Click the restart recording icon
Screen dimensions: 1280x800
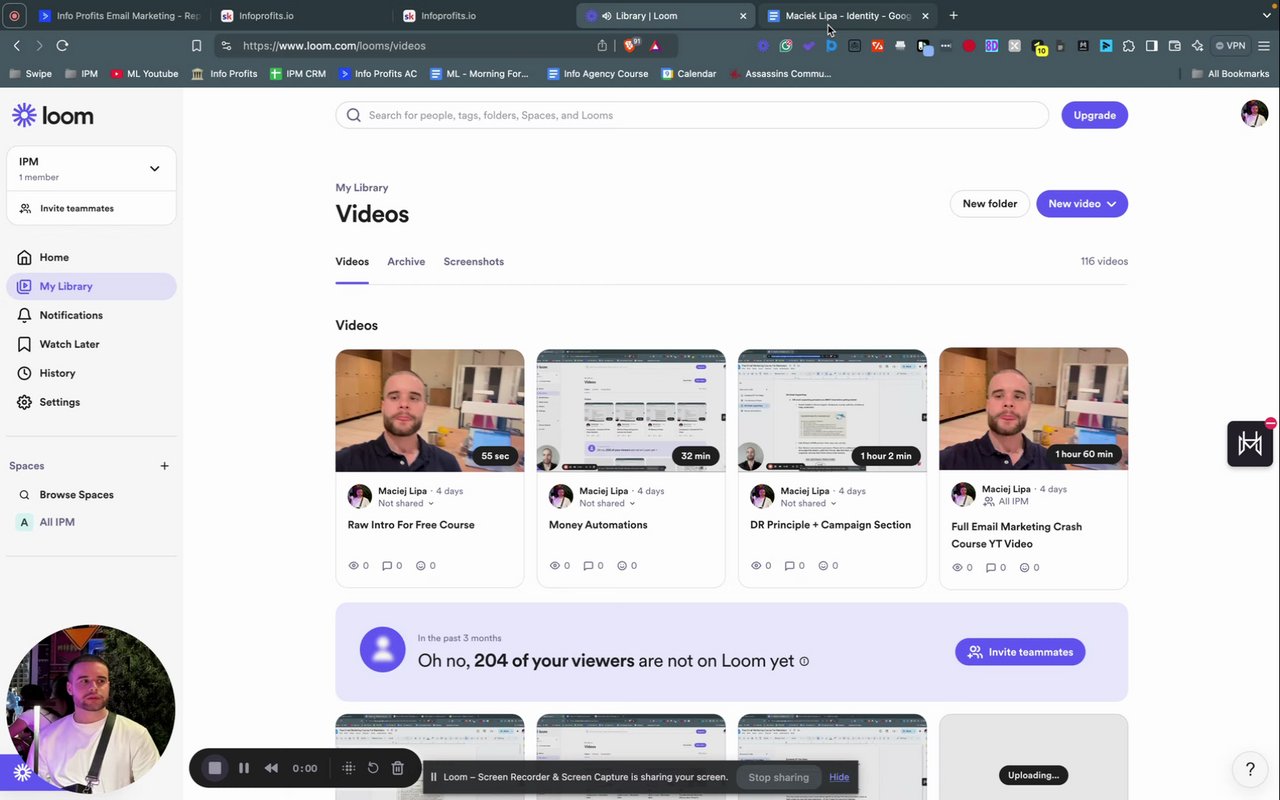coord(373,768)
